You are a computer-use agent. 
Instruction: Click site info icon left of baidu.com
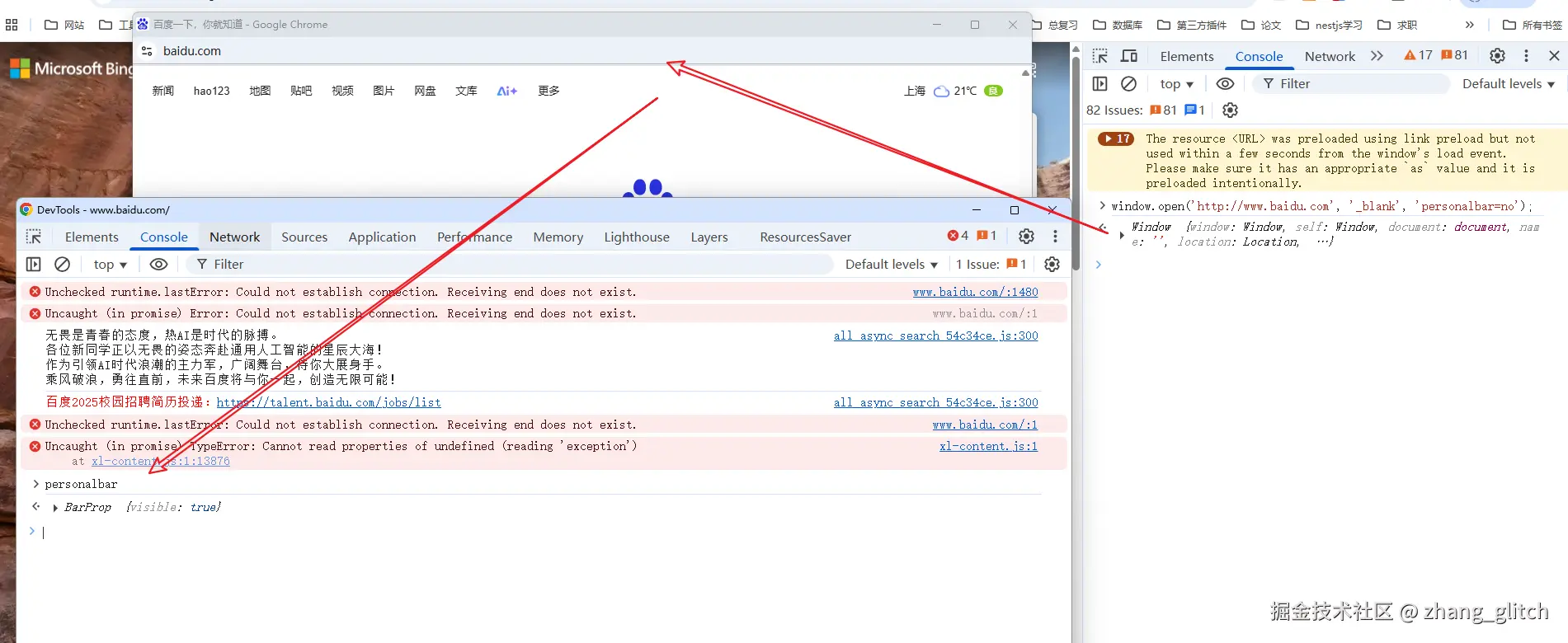coord(147,51)
